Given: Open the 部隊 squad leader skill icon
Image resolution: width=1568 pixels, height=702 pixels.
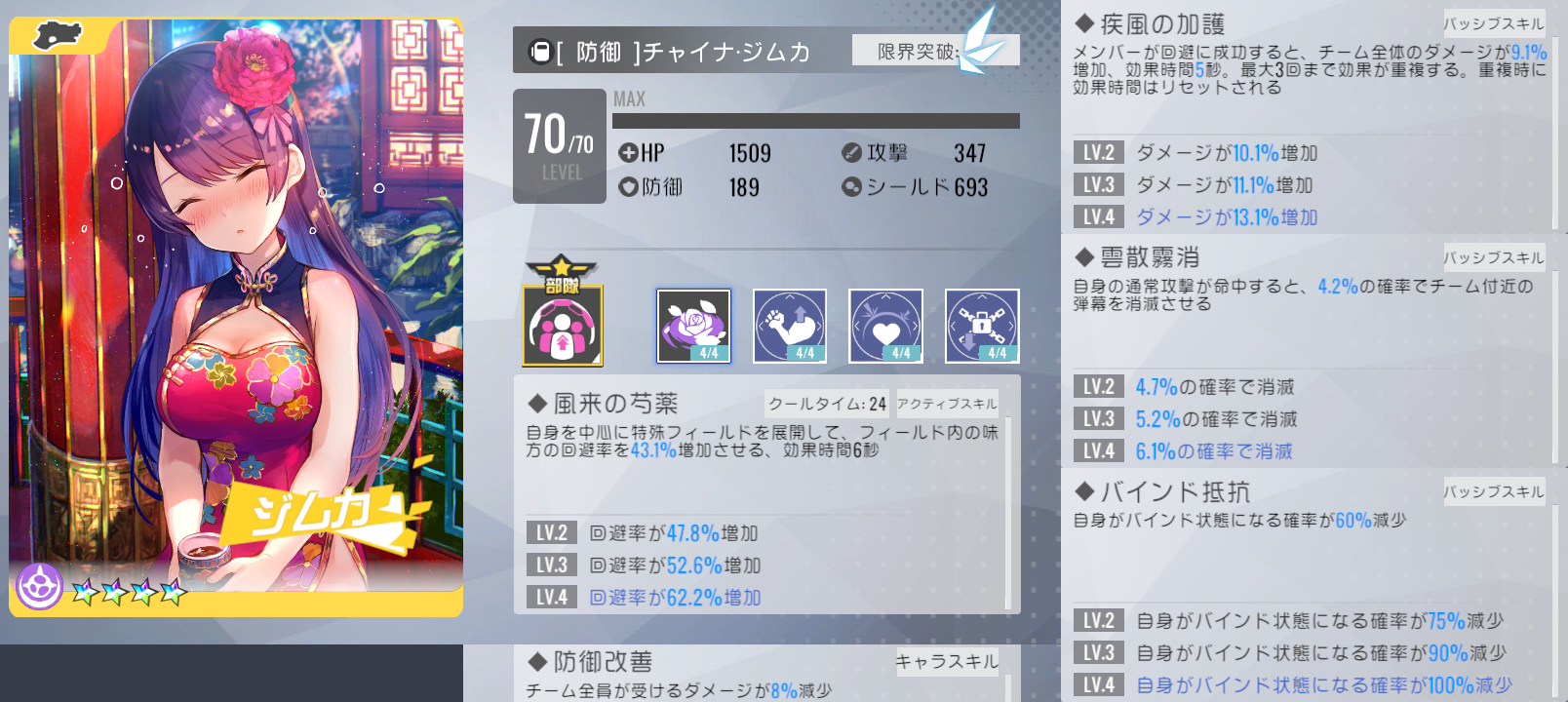Looking at the screenshot, I should point(563,312).
